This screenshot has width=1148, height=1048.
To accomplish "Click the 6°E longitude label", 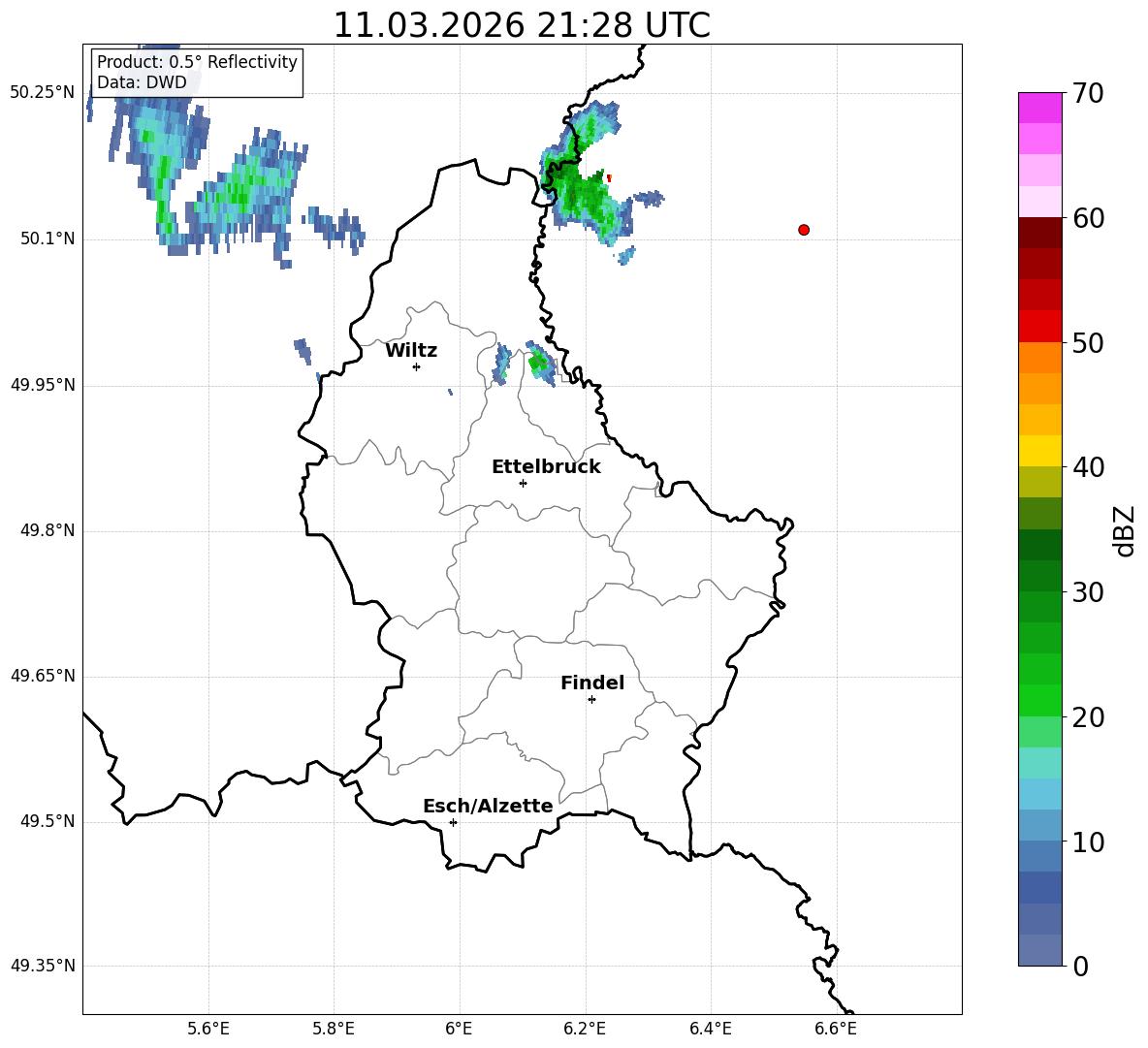I will [459, 1029].
